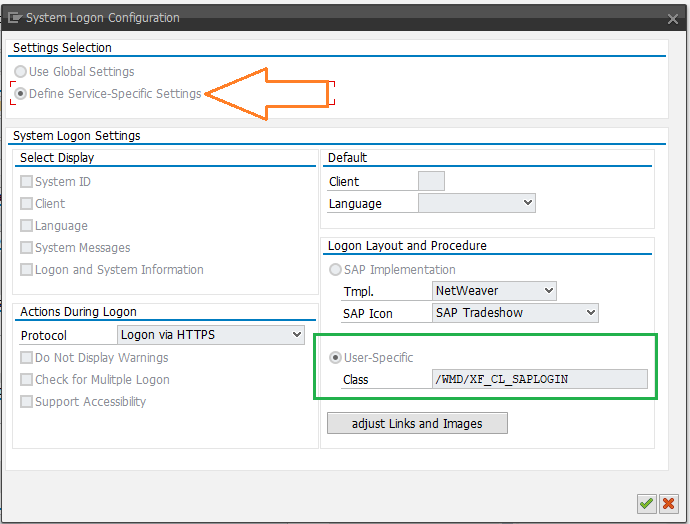Select Define Service-Specific Settings option

[x=21, y=94]
